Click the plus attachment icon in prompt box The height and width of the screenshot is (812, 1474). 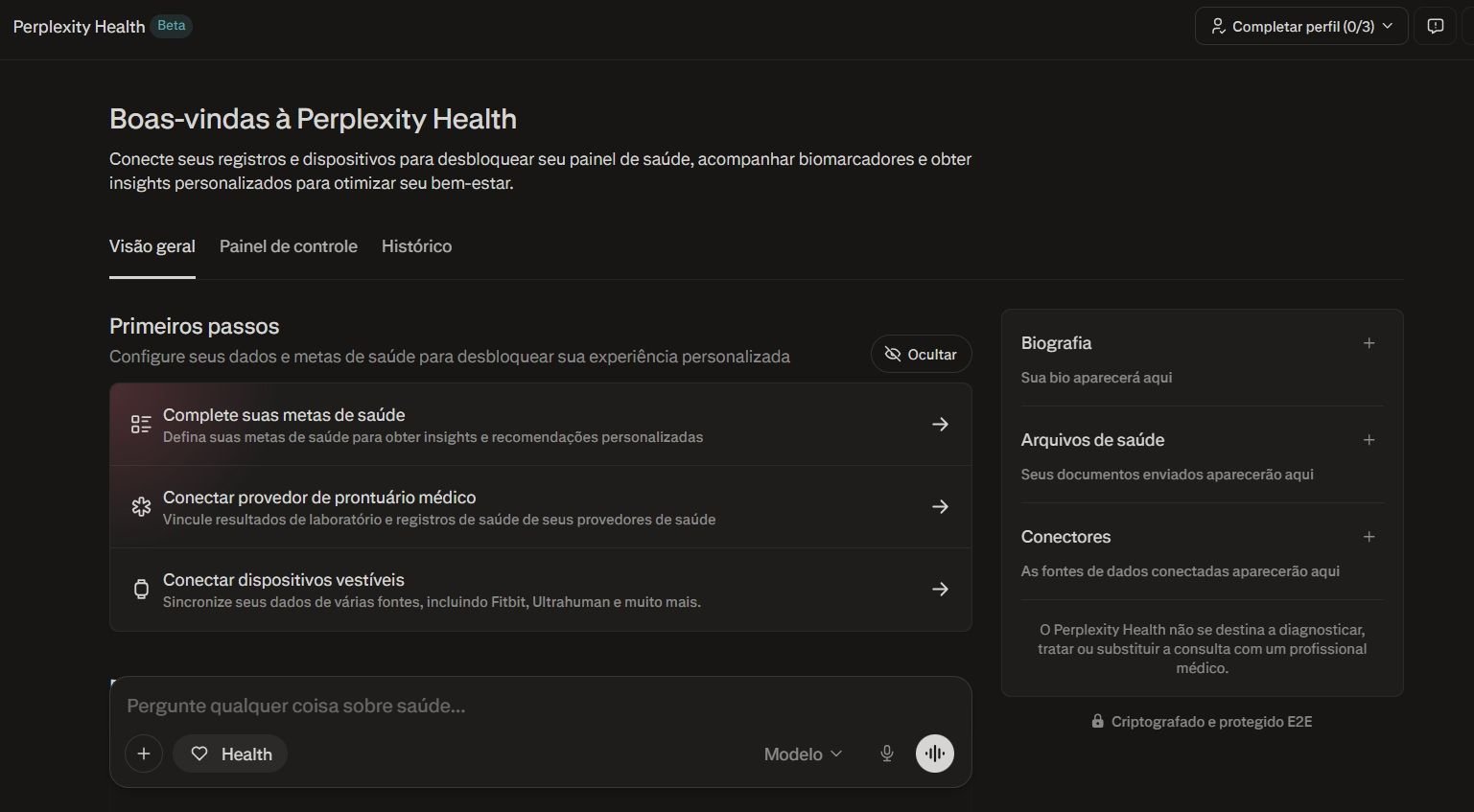click(x=144, y=754)
